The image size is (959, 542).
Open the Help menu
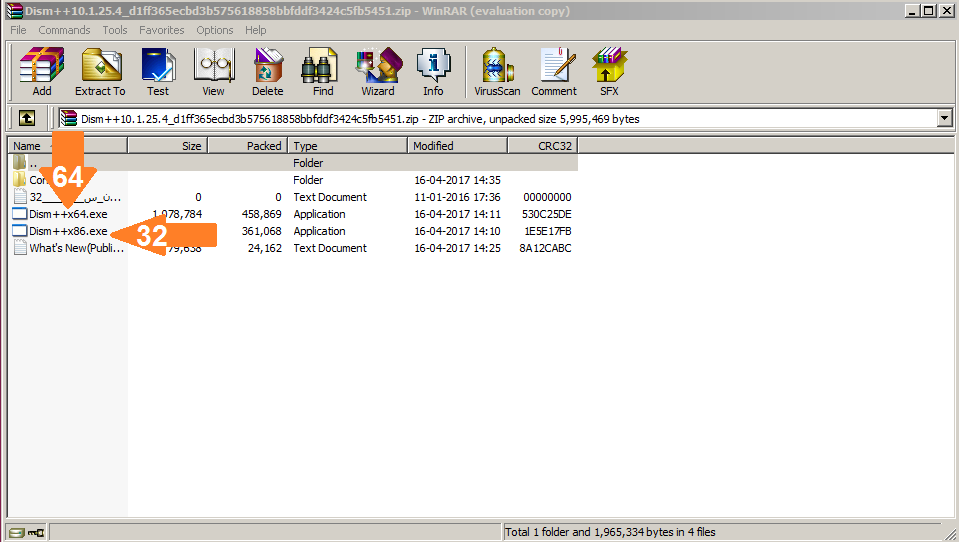tap(256, 30)
